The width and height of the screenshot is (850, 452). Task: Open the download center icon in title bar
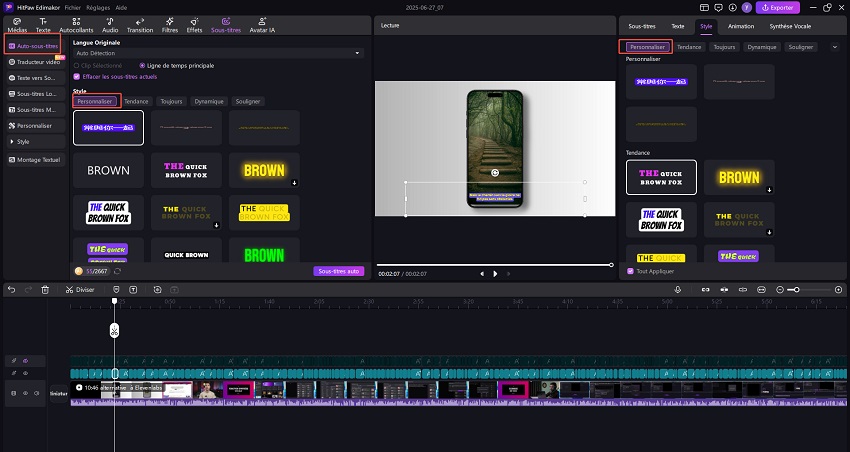click(x=732, y=8)
